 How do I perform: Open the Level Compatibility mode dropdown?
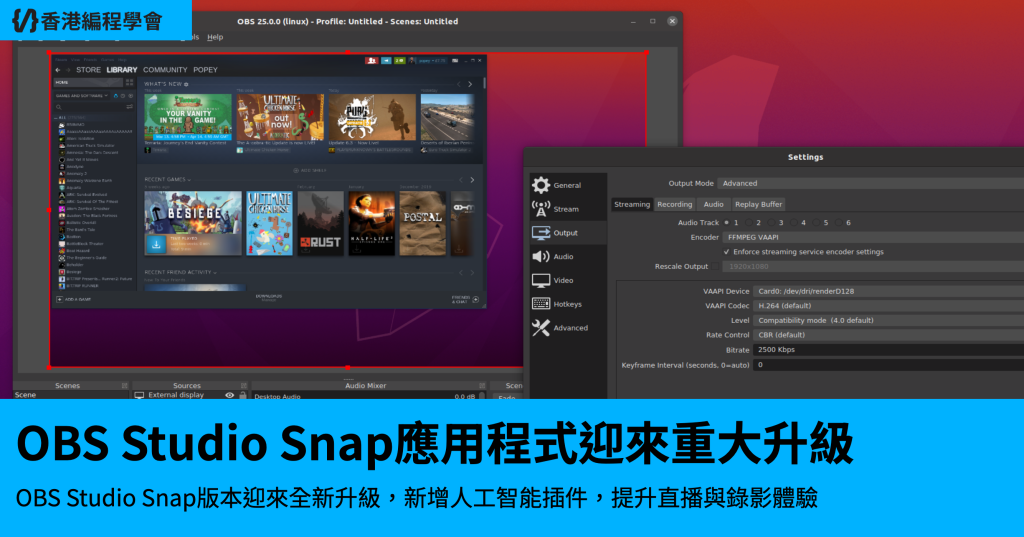tap(888, 320)
